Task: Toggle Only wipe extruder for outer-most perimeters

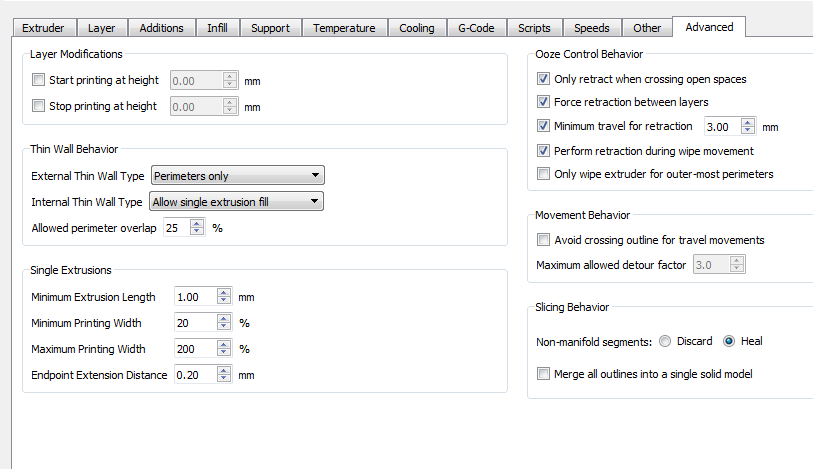Action: point(543,174)
